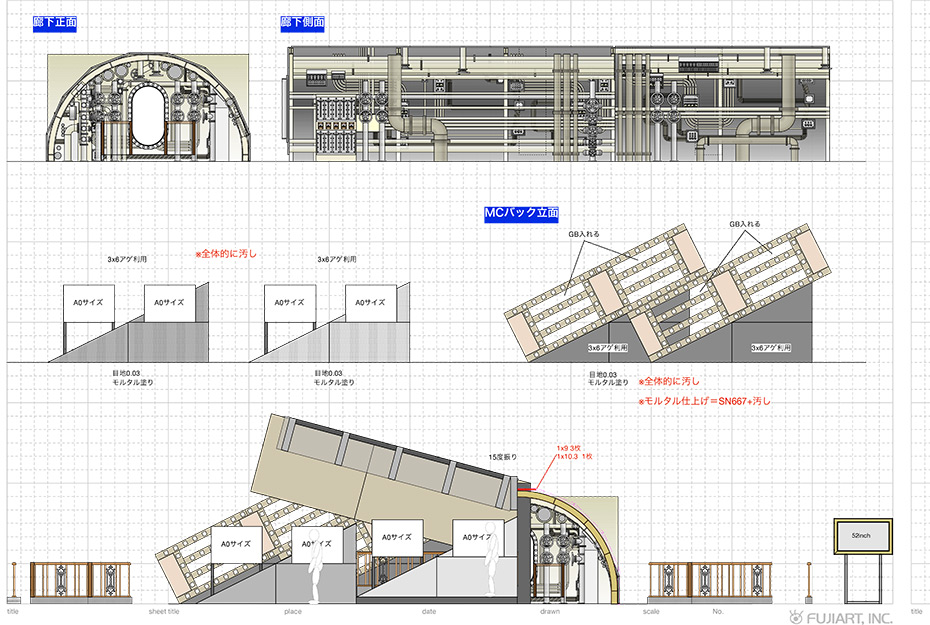Select the 'place' field in title block
This screenshot has height=625, width=930.
(293, 610)
